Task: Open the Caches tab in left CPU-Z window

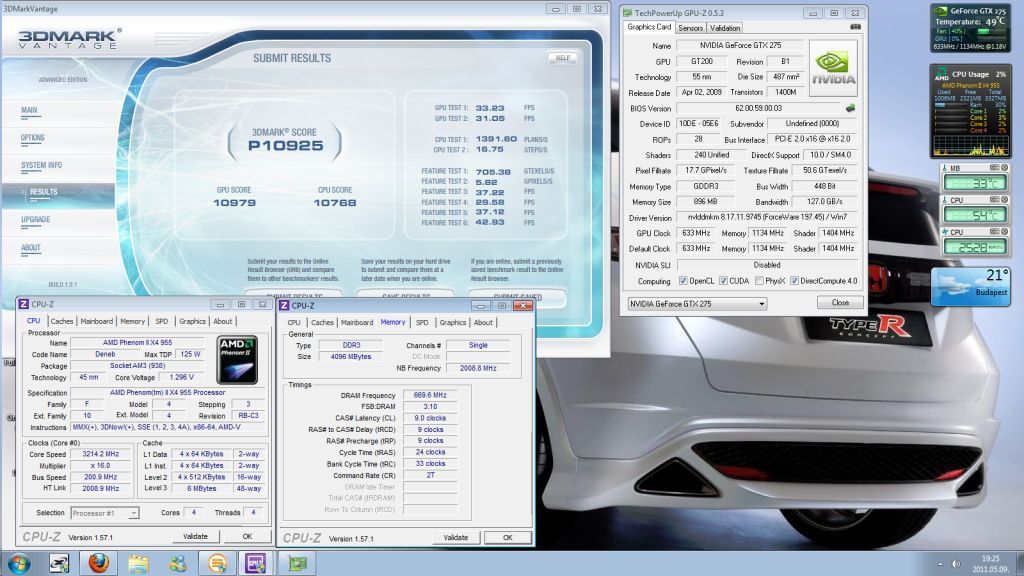Action: 61,321
